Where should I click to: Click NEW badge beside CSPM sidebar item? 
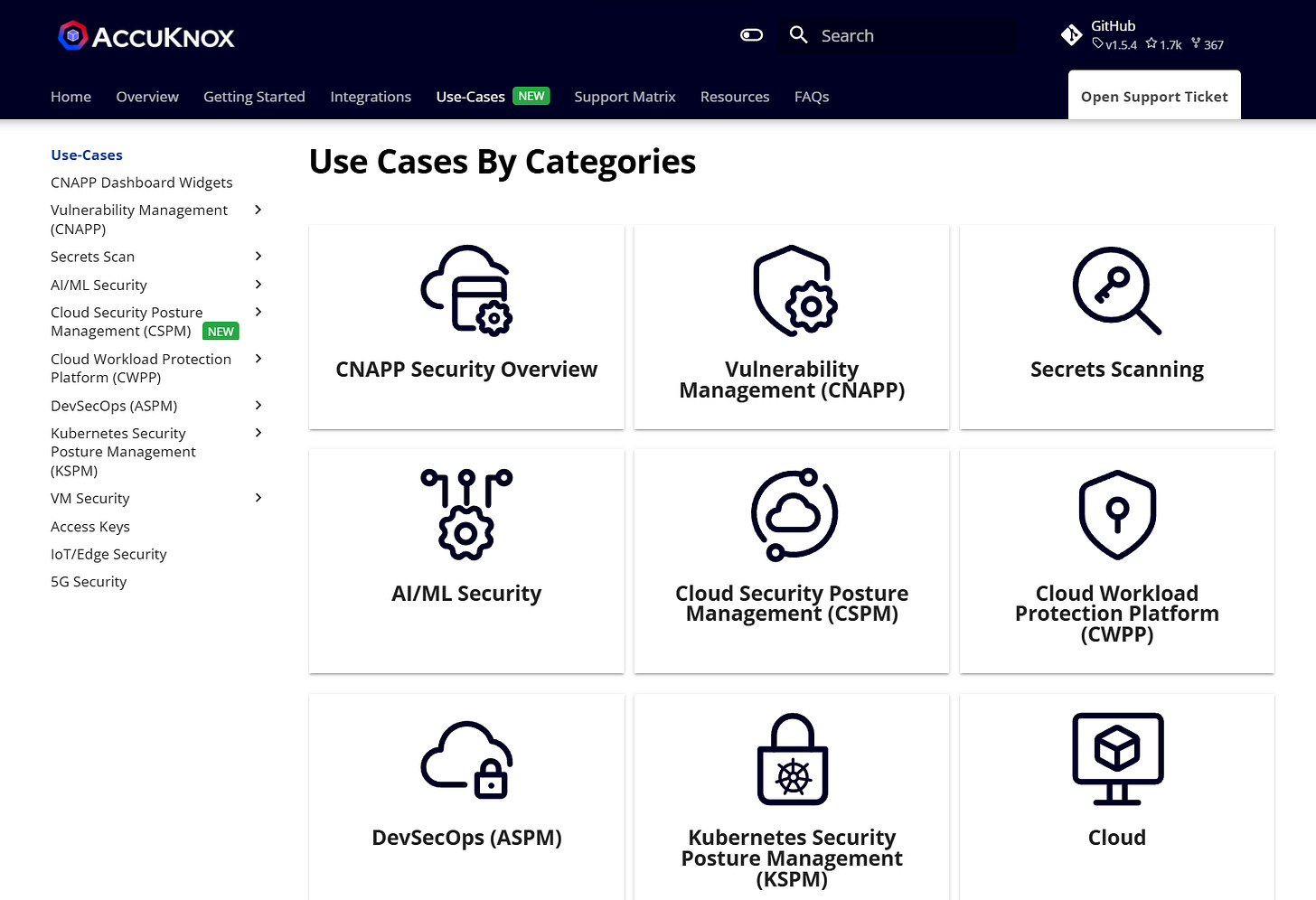point(221,332)
